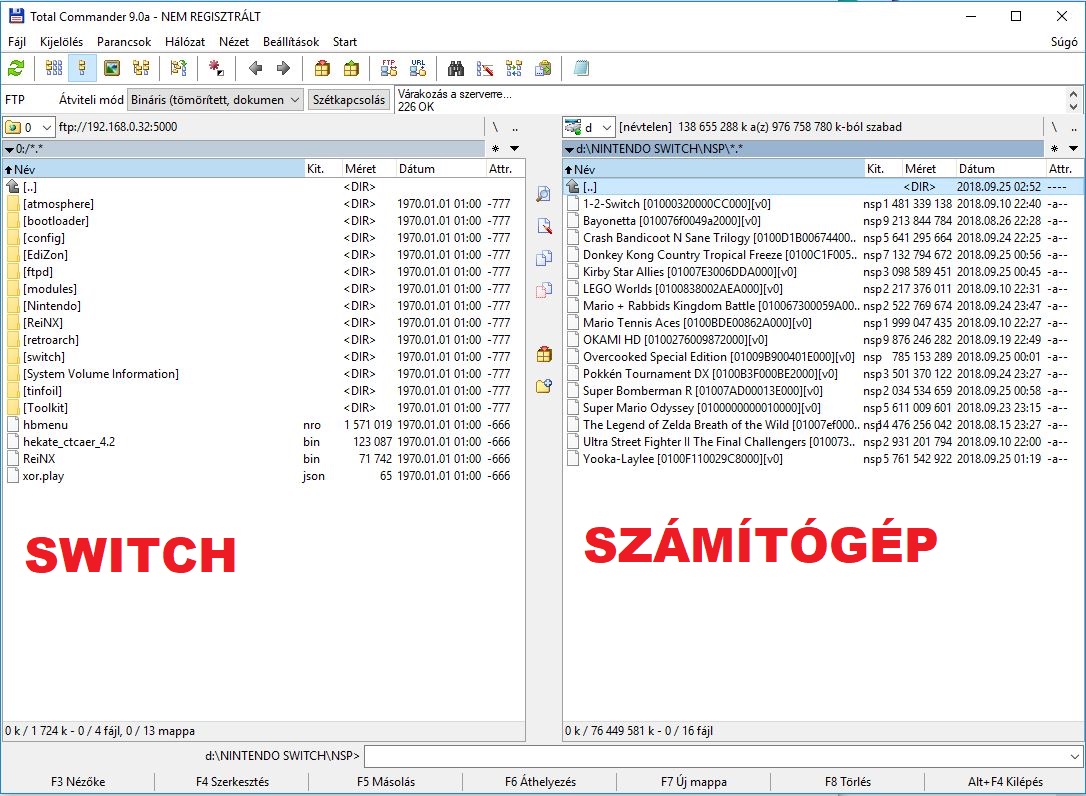The image size is (1086, 796).
Task: Click the unpack files icon with the green arrow
Action: tap(352, 68)
